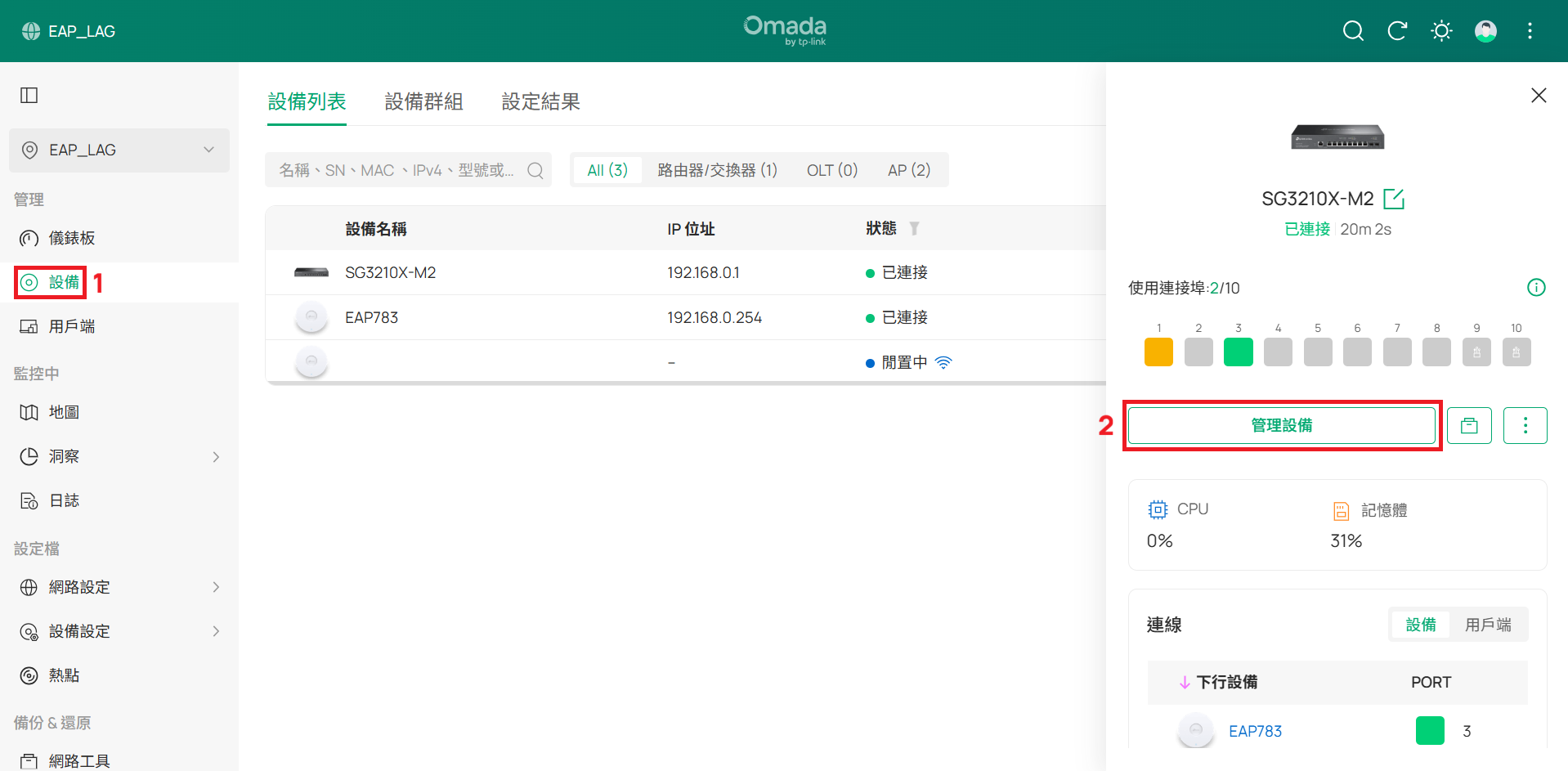1568x771 pixels.
Task: Click the memory (記憶體) icon
Action: (x=1341, y=511)
